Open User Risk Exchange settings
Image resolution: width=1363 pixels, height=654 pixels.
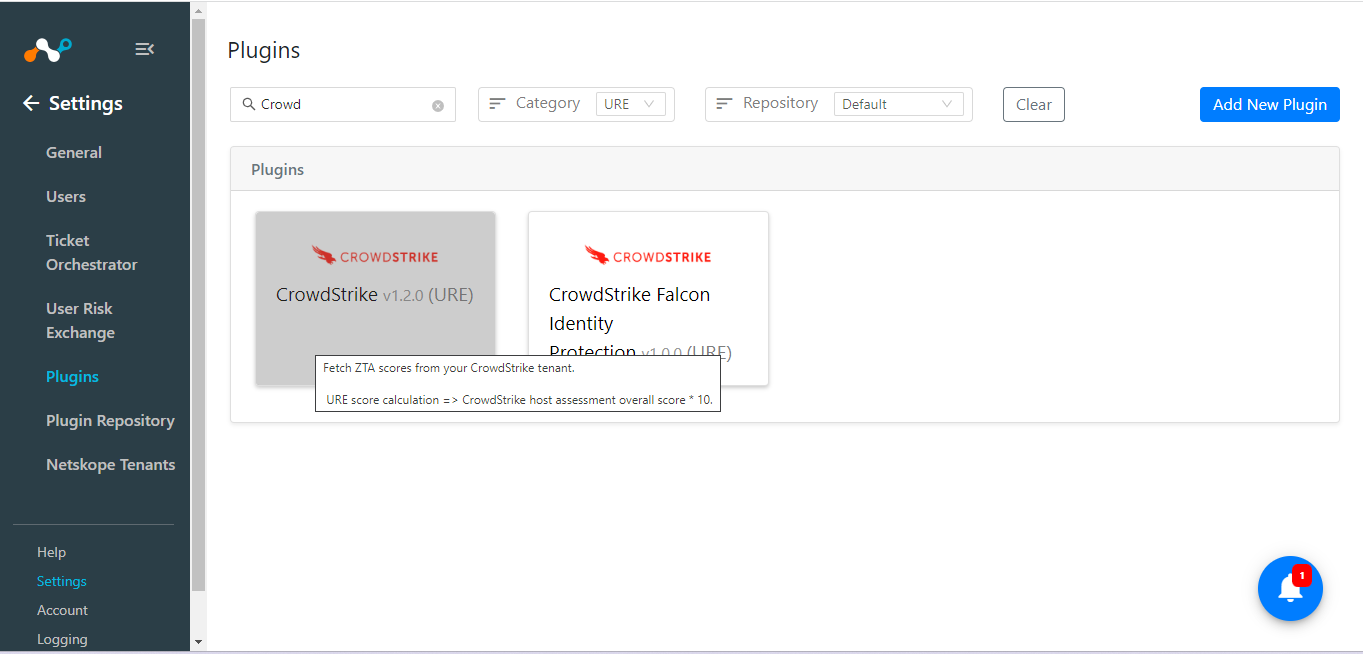coord(81,321)
